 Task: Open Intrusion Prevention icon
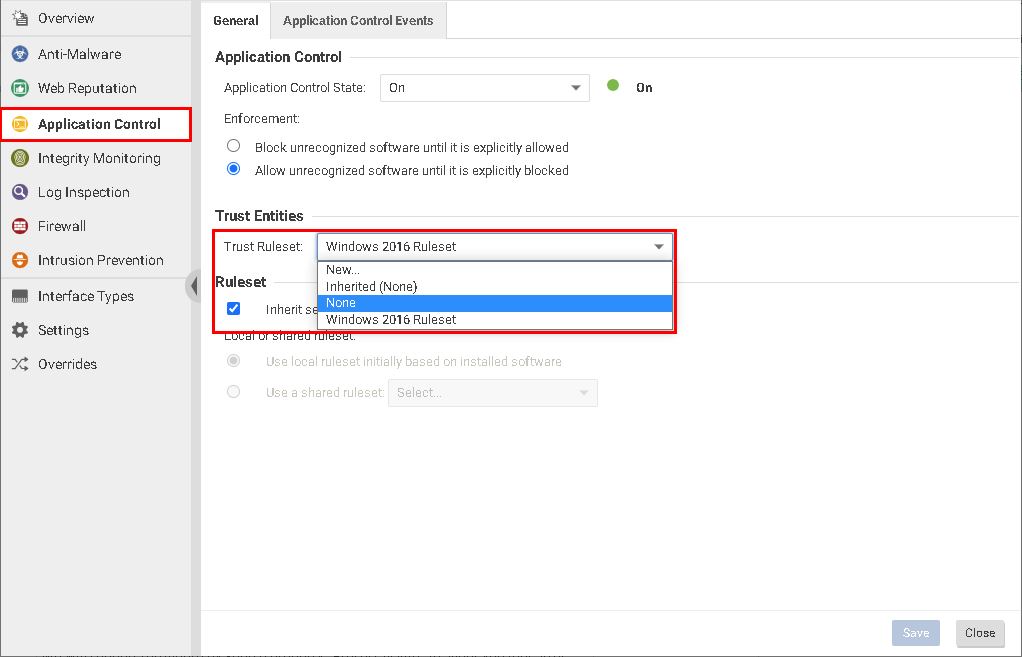tap(19, 260)
